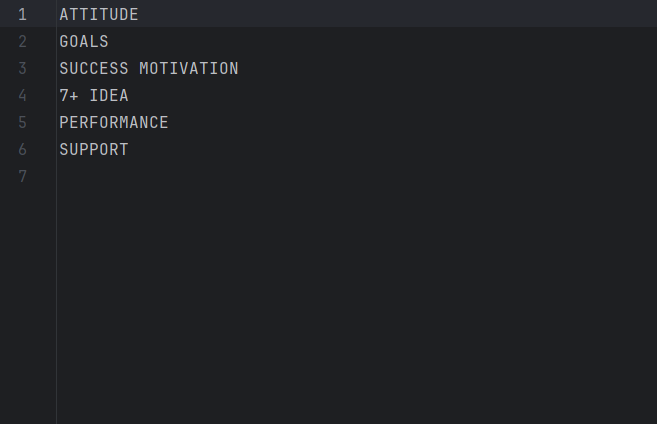
Task: Click the blank editor area below the text
Action: point(357,307)
